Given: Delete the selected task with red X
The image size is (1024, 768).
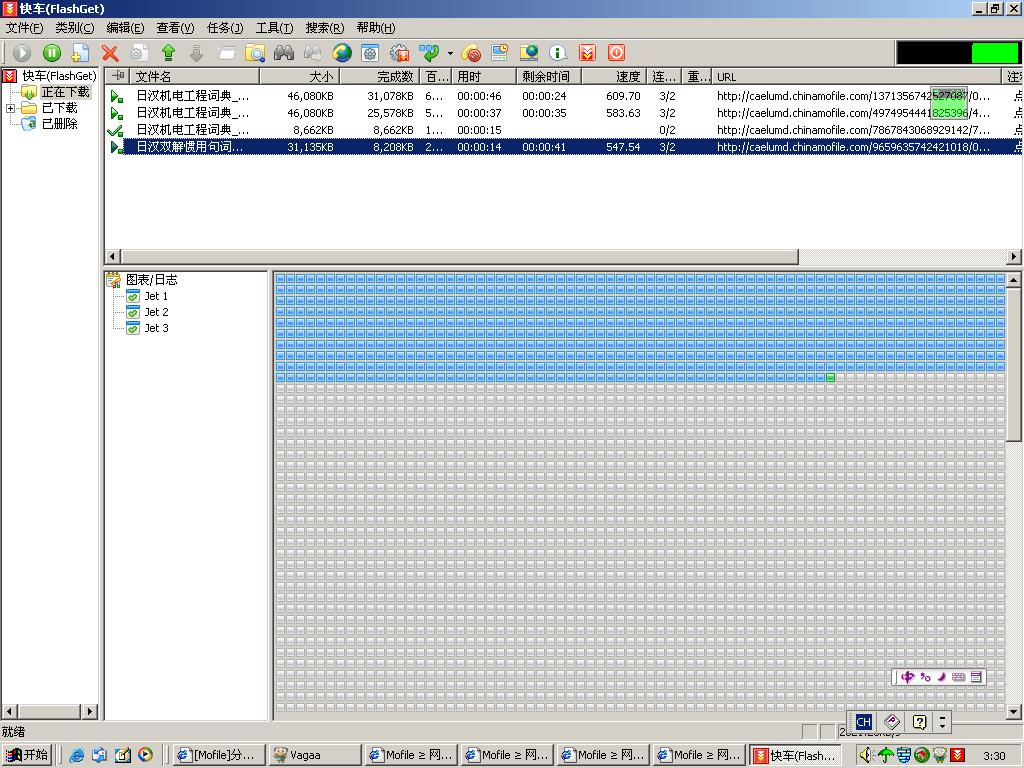Looking at the screenshot, I should (x=110, y=53).
